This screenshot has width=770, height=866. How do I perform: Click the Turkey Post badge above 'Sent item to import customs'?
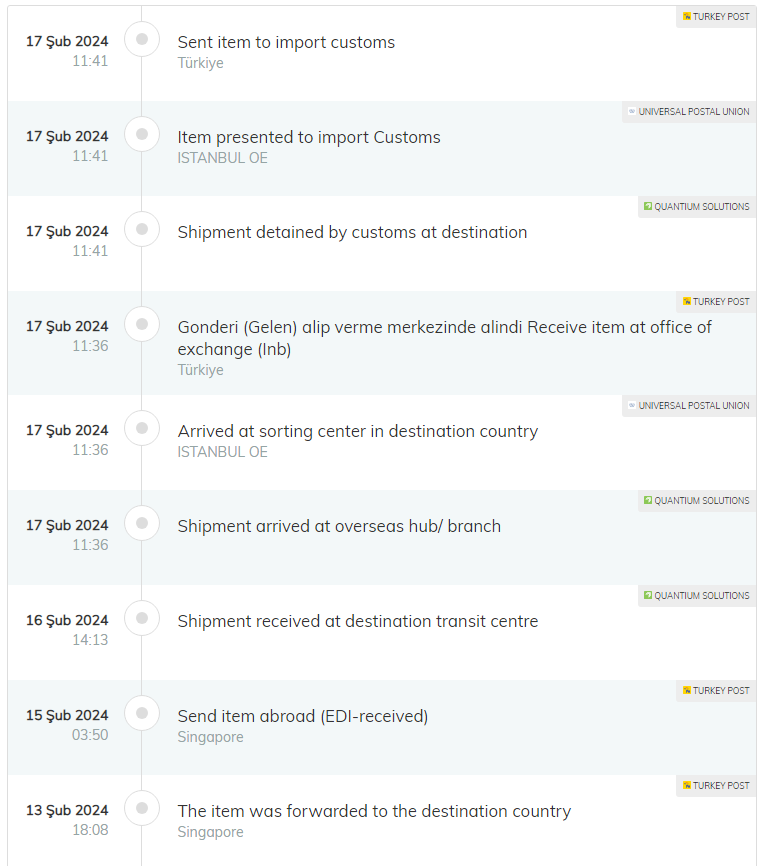pos(716,17)
